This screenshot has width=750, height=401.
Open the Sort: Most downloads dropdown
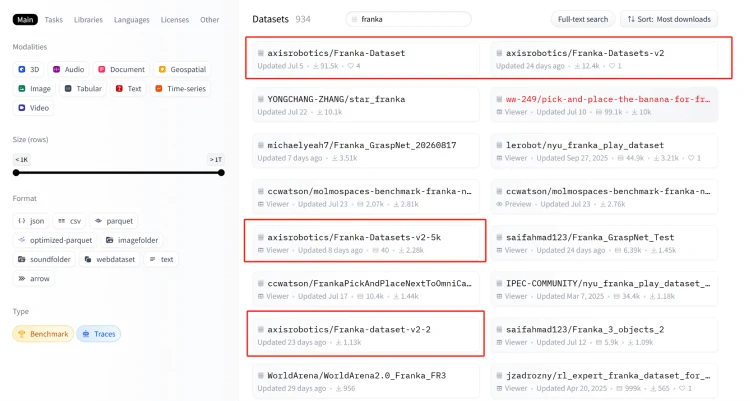669,19
